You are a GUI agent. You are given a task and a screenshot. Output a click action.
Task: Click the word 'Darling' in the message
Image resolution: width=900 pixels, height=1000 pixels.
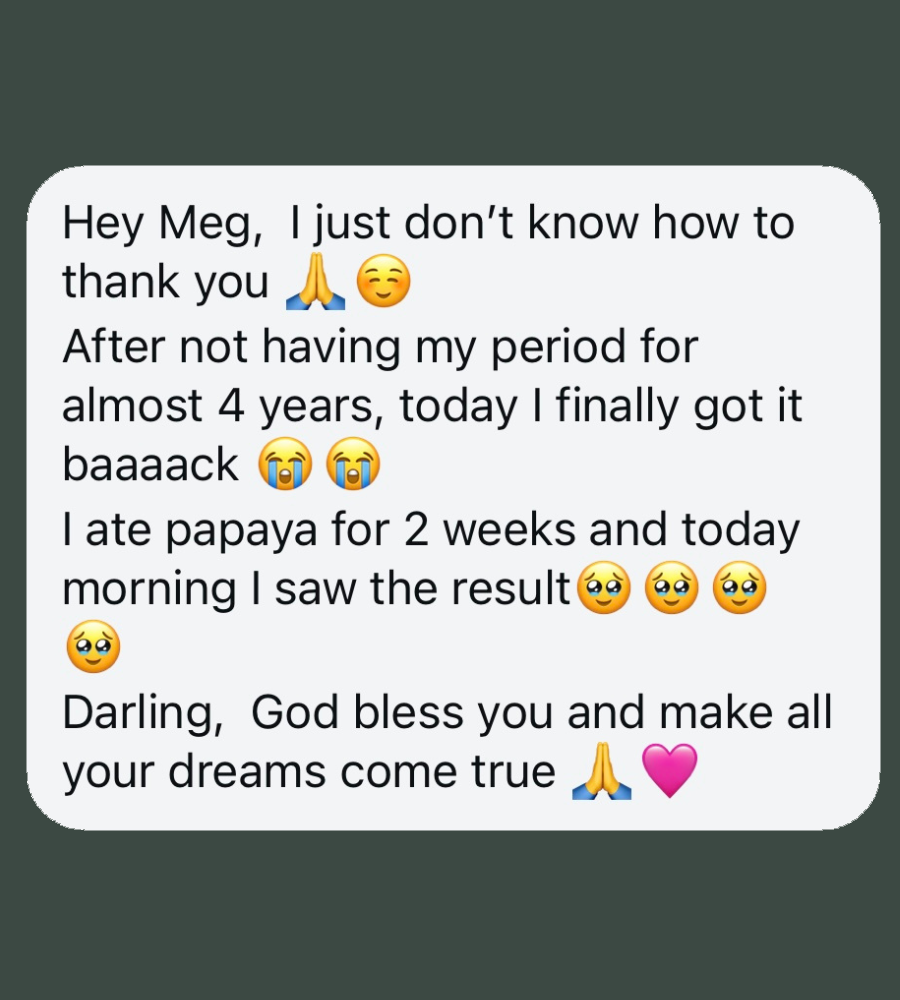(x=138, y=714)
